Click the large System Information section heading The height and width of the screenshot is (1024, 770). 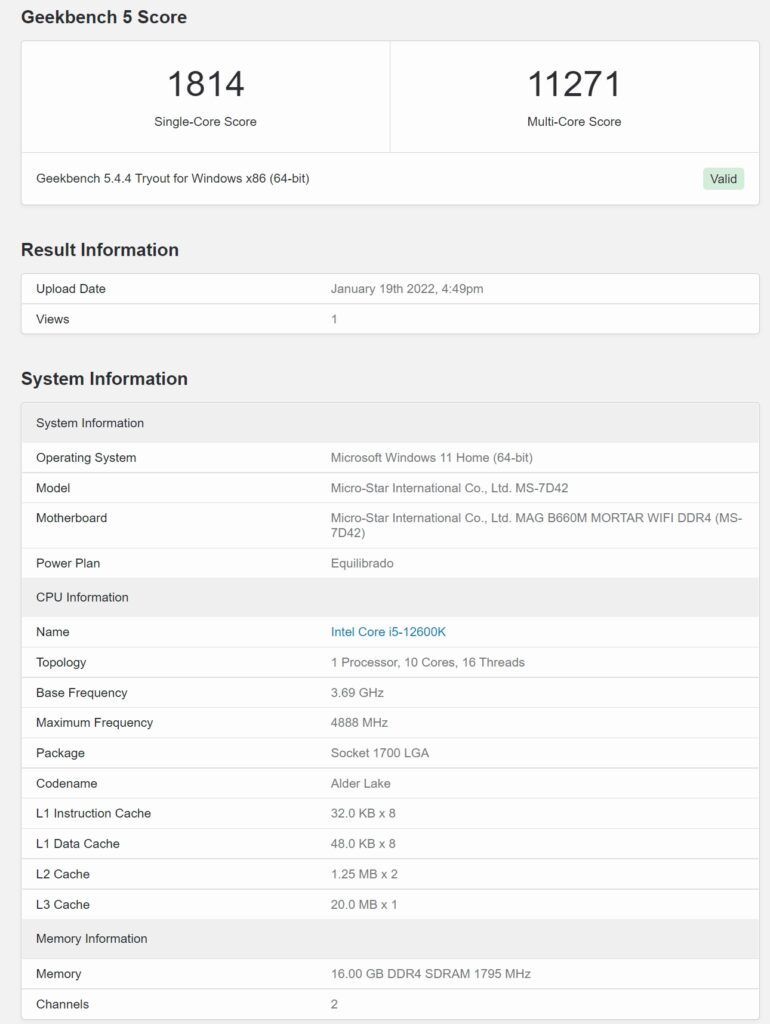(x=104, y=379)
